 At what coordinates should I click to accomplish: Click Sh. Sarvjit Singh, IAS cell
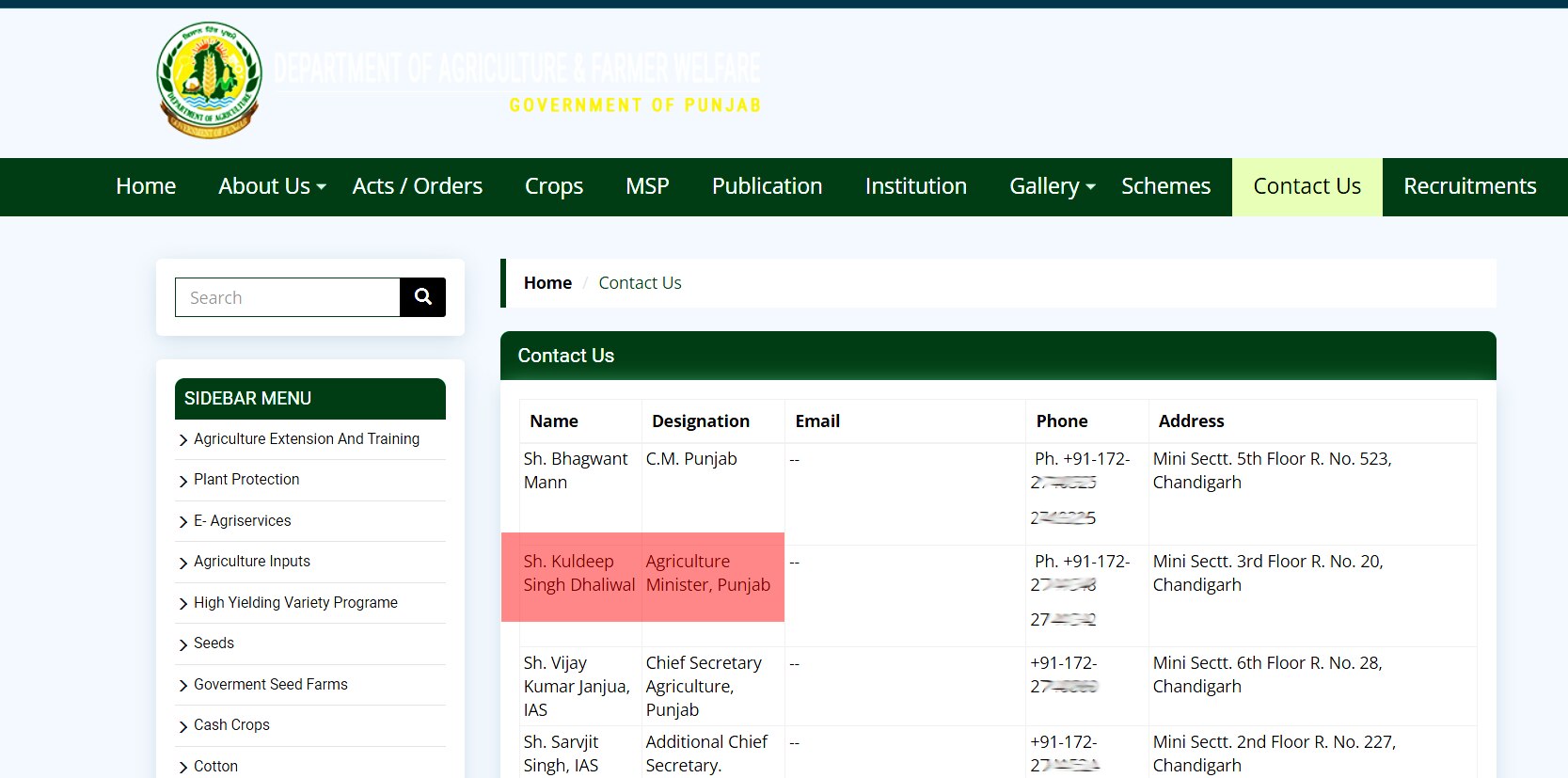point(580,753)
